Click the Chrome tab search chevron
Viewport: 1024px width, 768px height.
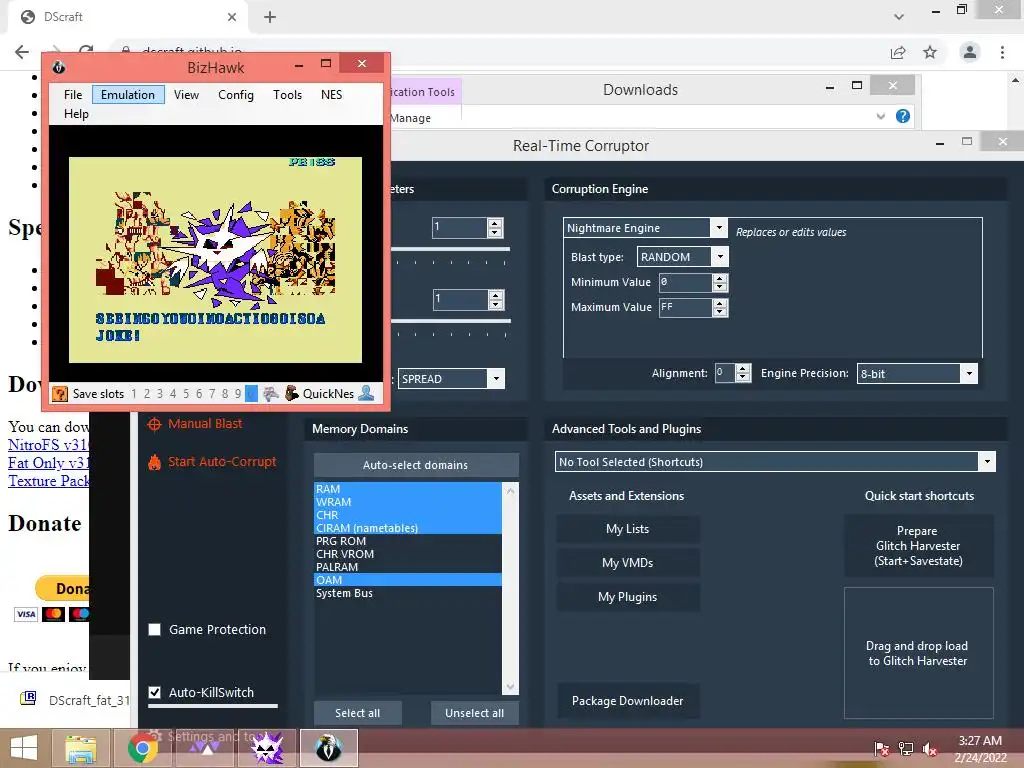tap(899, 17)
